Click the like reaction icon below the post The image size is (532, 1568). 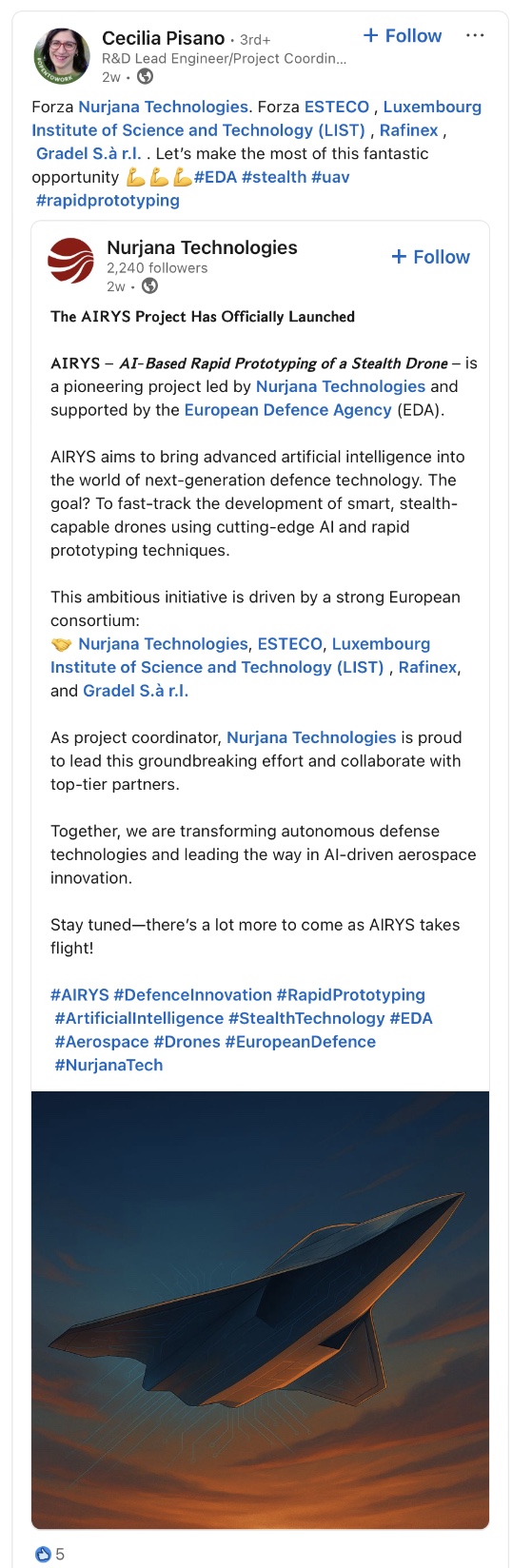coord(43,1554)
